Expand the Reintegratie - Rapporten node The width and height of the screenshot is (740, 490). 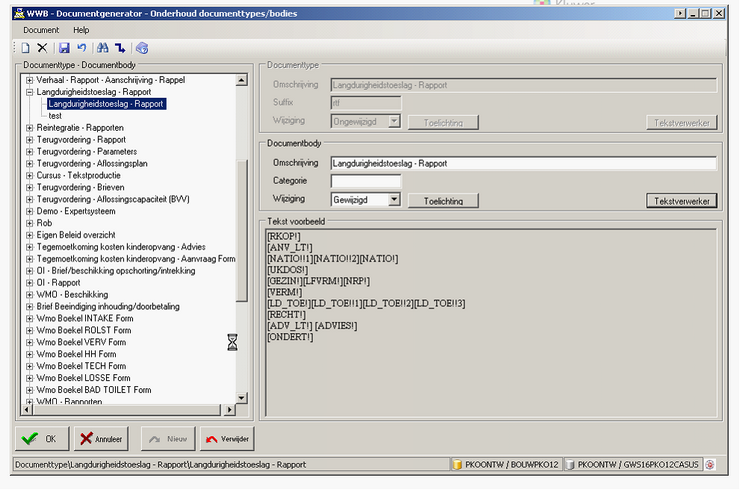click(29, 127)
